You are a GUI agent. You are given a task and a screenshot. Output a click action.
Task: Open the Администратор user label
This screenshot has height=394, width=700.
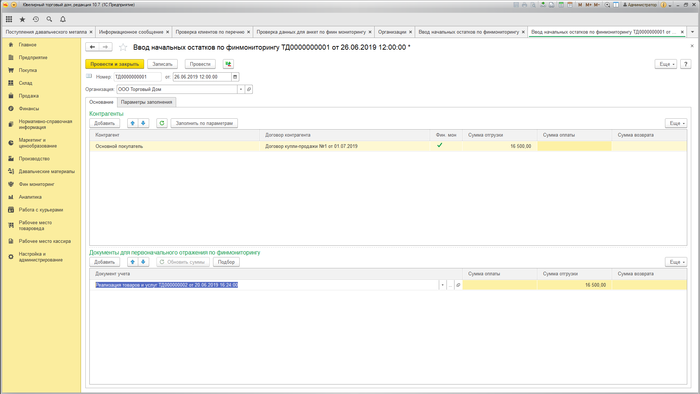pos(640,5)
